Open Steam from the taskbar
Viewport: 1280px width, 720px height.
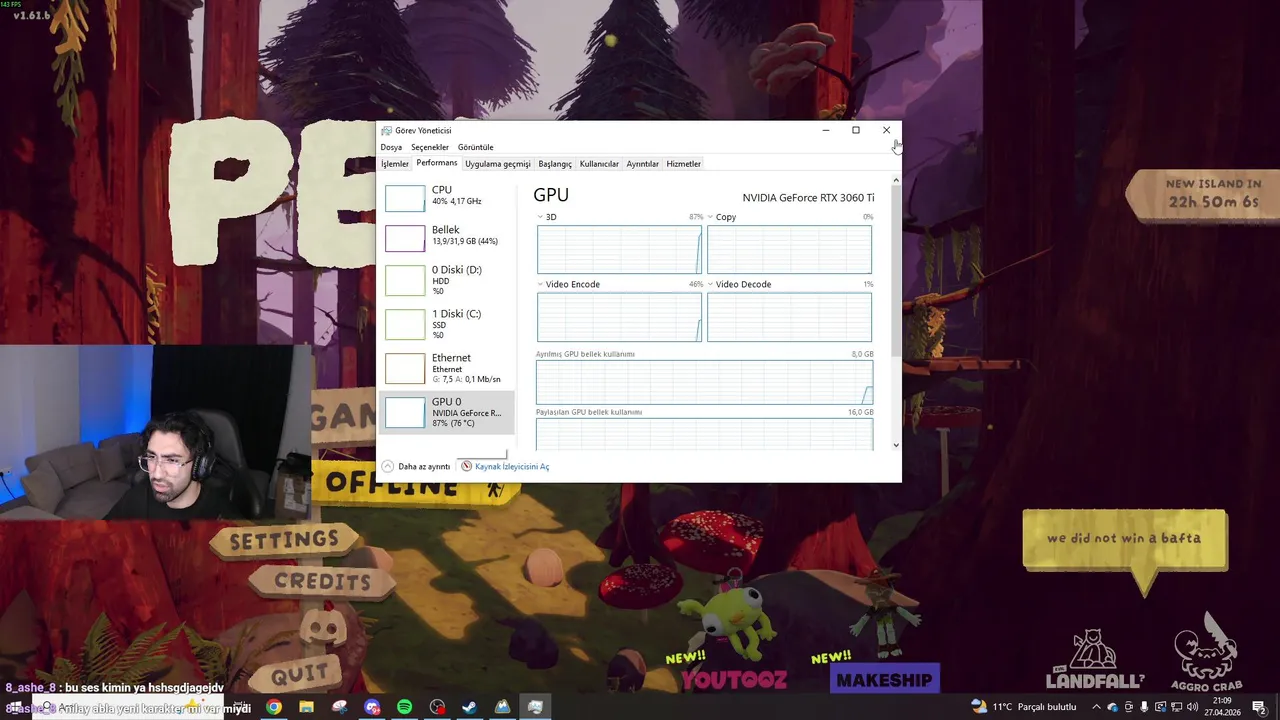click(469, 707)
